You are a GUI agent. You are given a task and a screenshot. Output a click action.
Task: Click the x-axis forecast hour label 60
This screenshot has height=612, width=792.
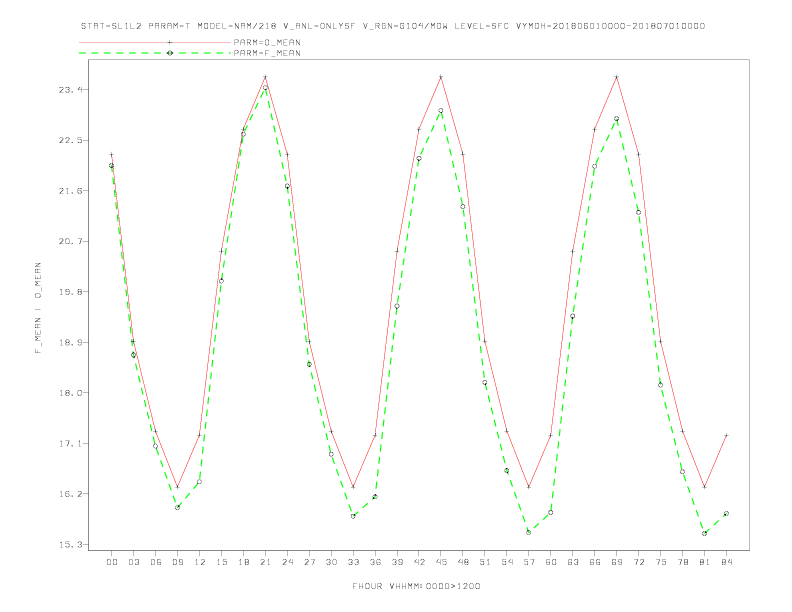[551, 562]
